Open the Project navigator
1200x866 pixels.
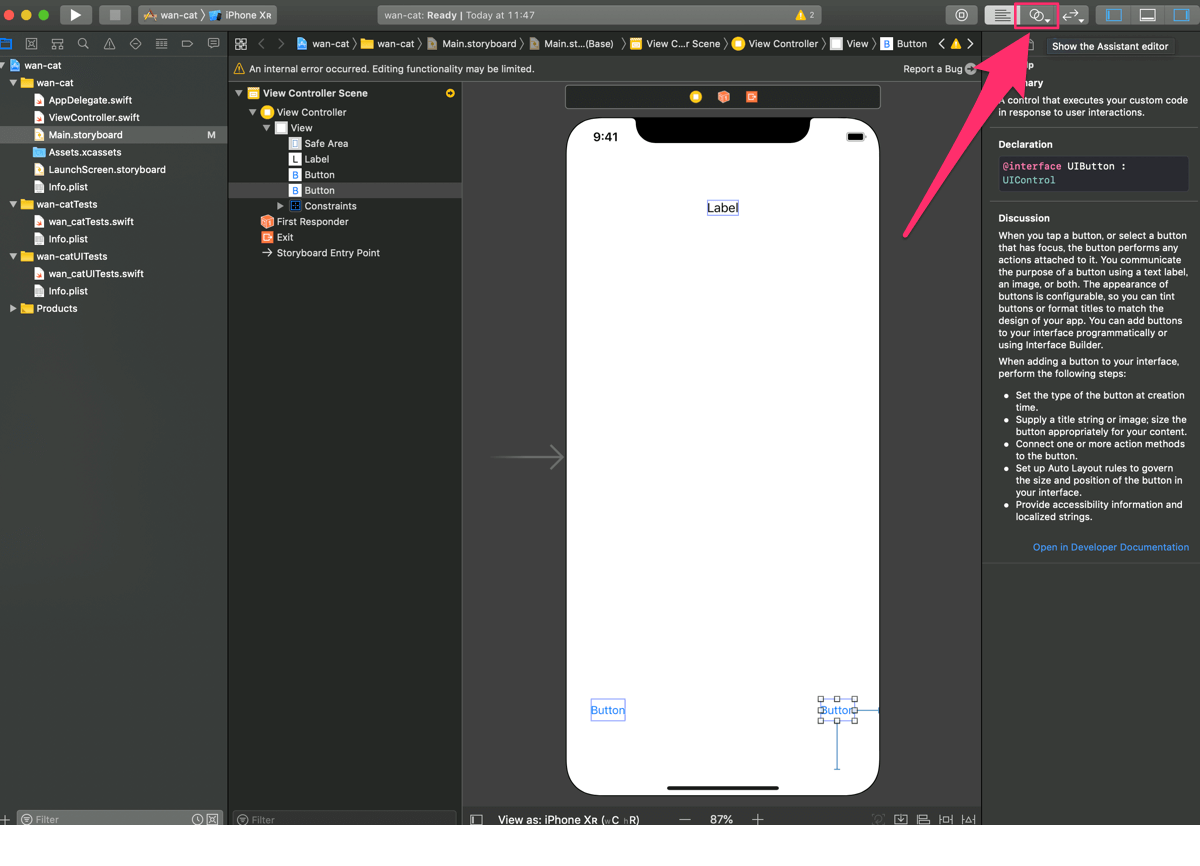[x=6, y=44]
